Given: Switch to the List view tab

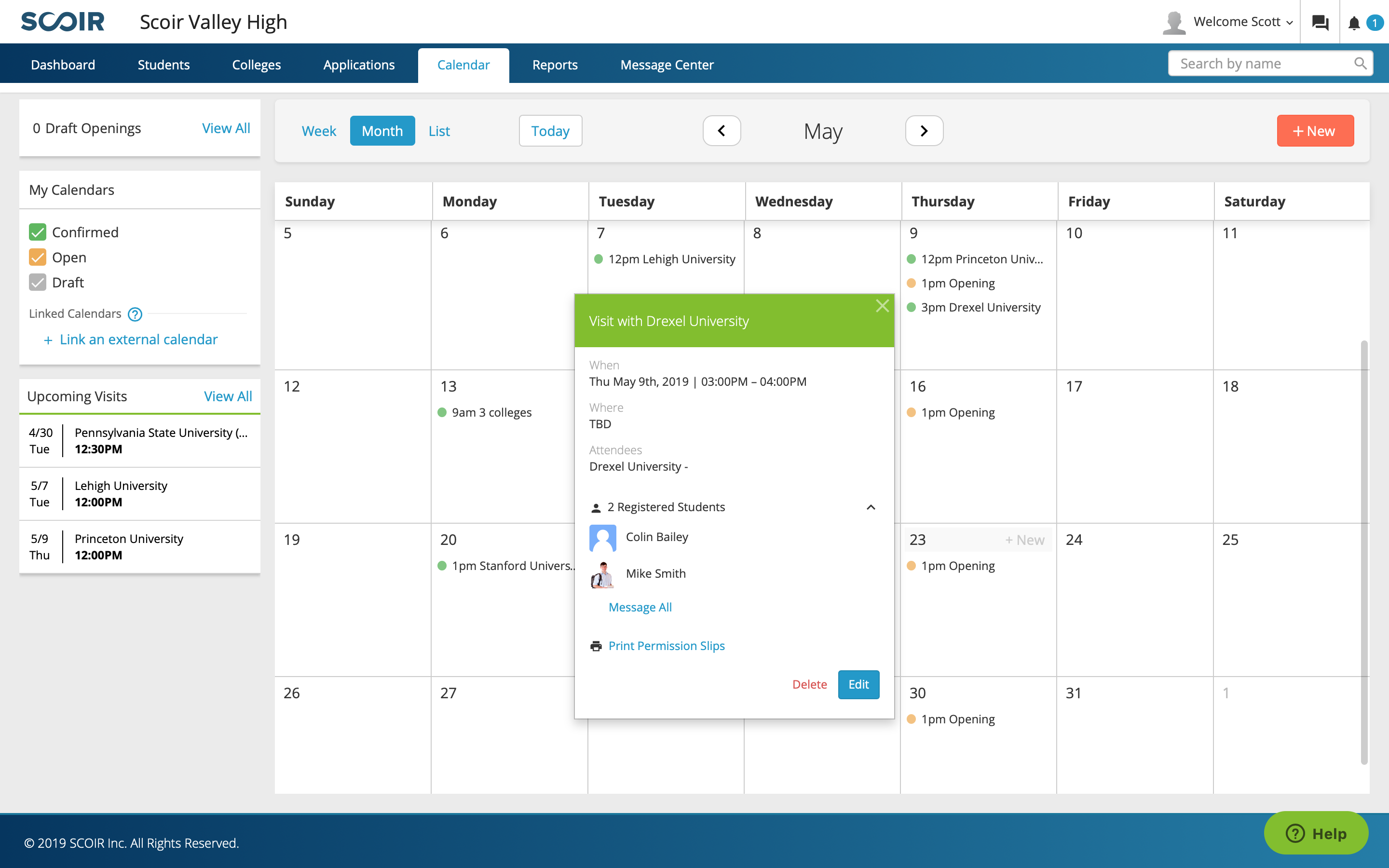Looking at the screenshot, I should (438, 130).
